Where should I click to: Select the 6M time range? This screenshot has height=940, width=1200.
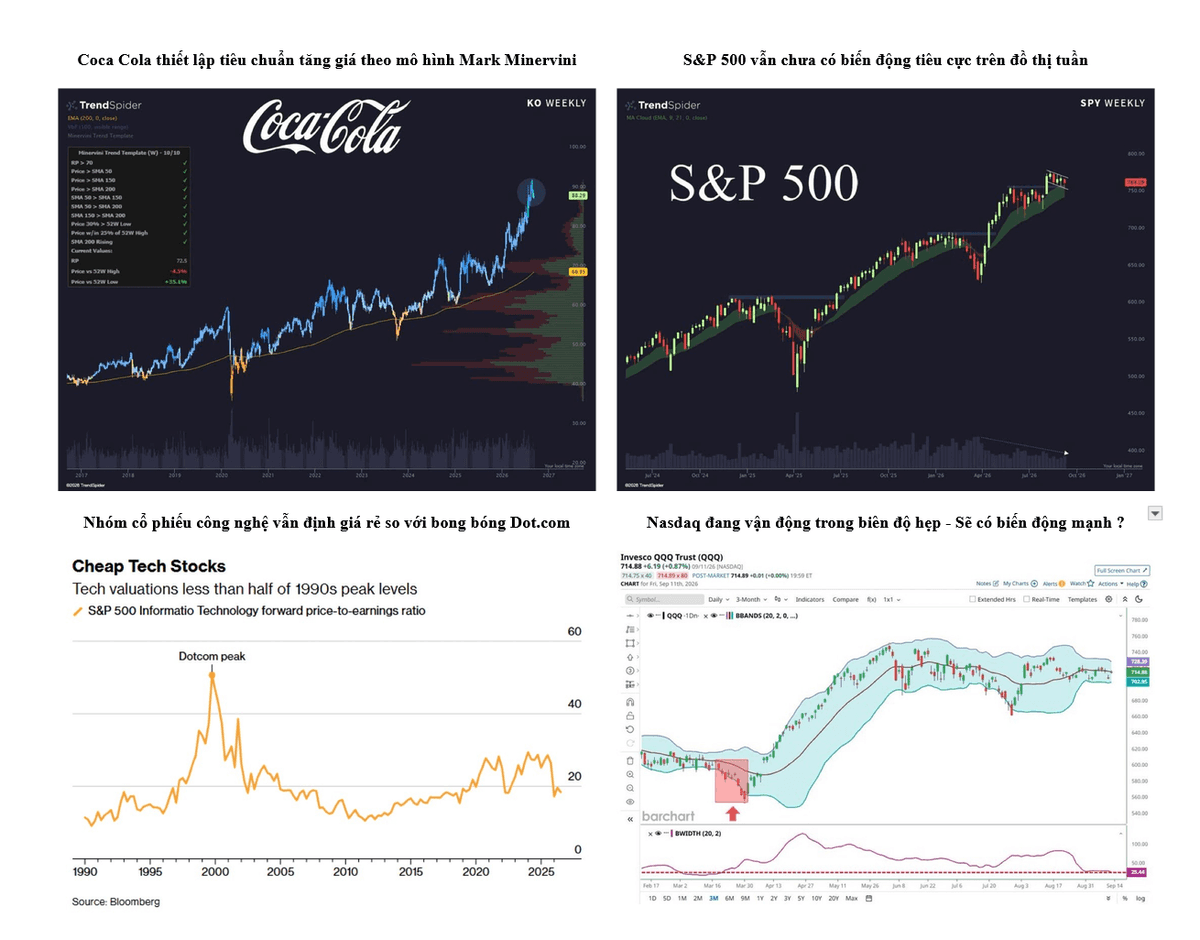click(729, 899)
